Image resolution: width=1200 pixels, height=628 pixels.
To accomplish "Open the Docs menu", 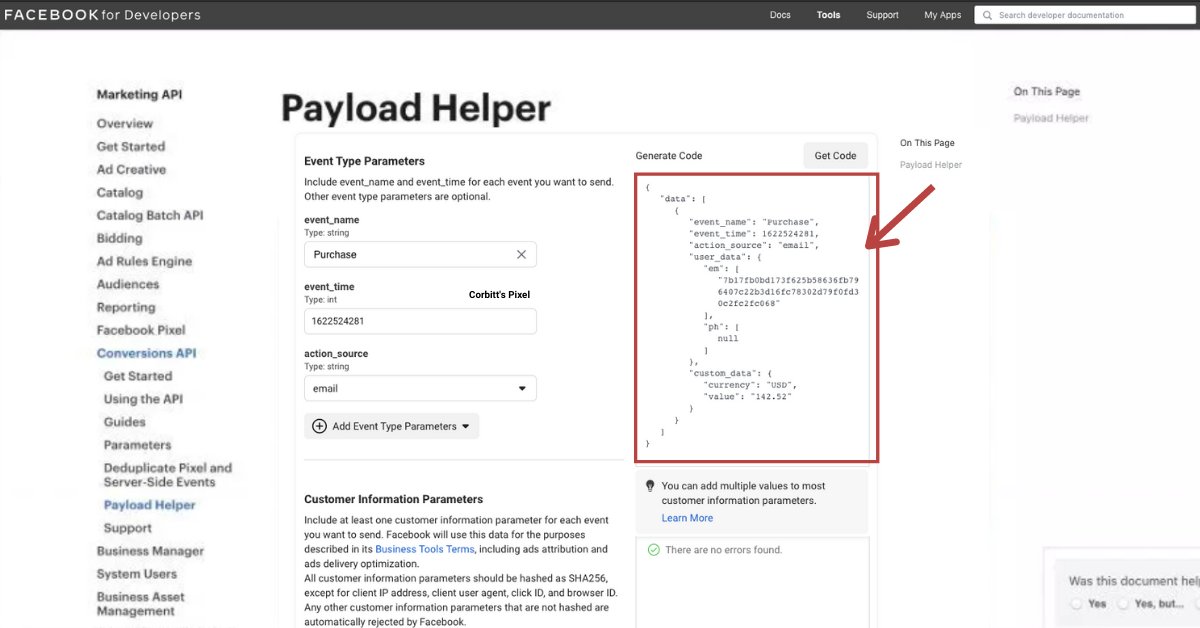I will 780,15.
